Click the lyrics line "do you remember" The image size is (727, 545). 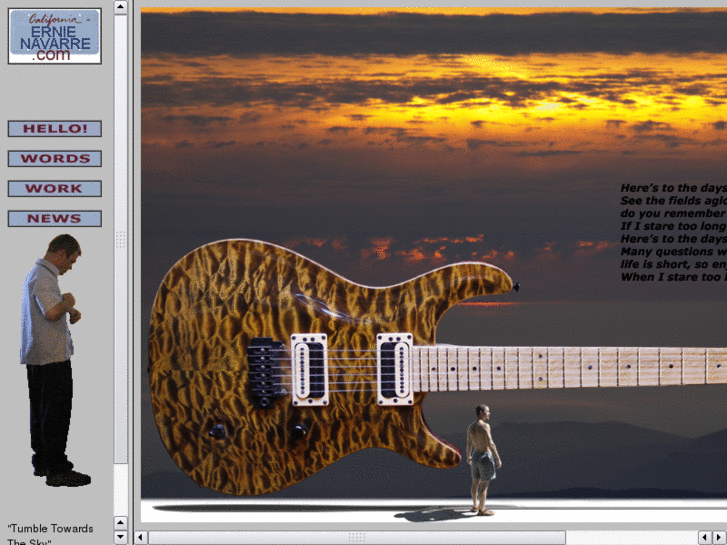[673, 213]
